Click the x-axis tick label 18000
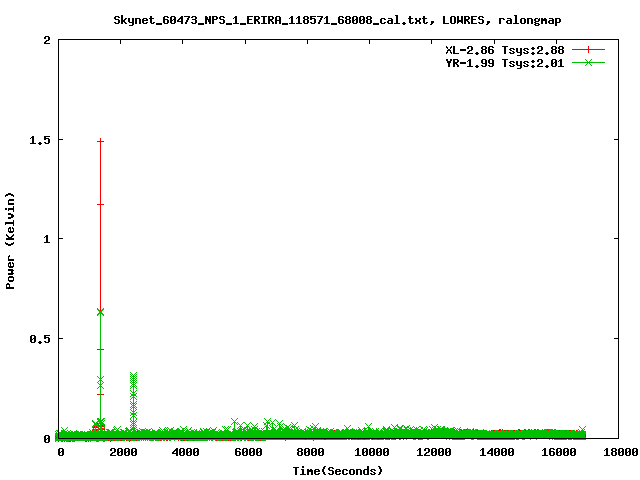Viewport: 640px width, 480px height. point(620,452)
